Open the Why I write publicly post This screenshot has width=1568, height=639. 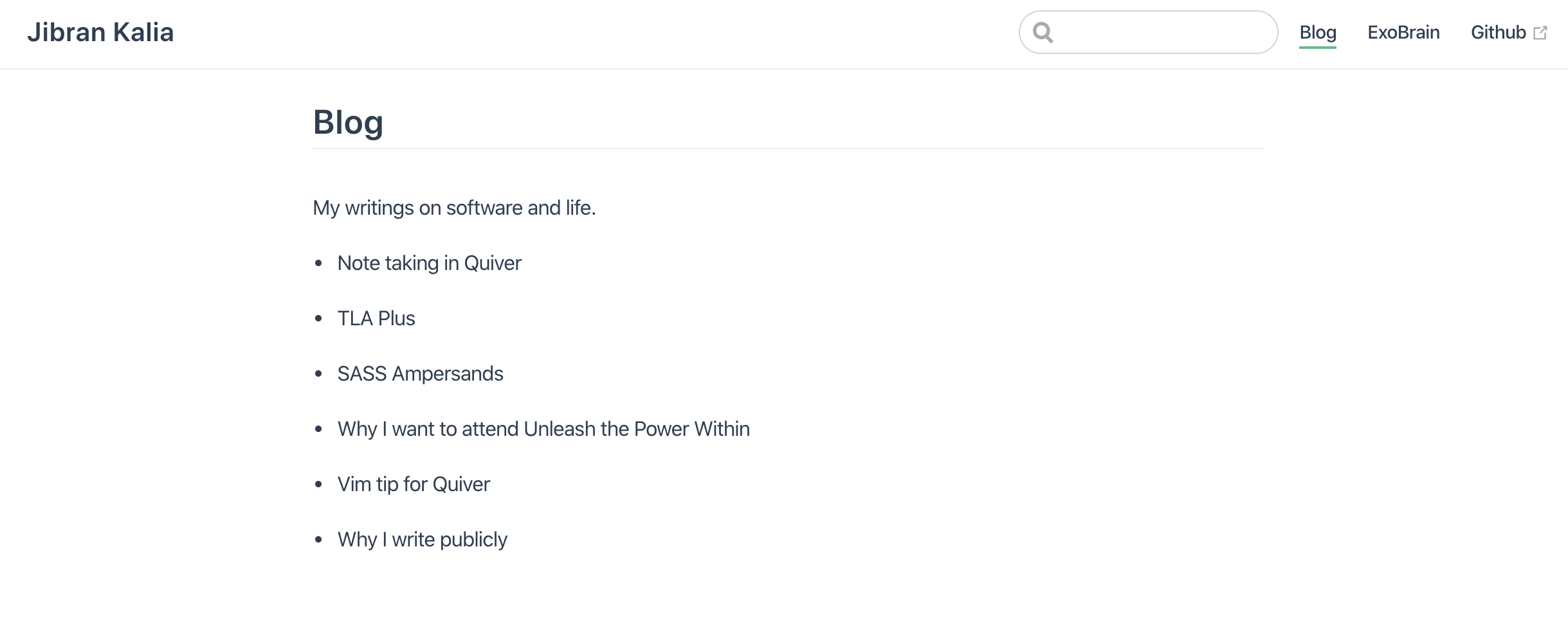[x=422, y=539]
